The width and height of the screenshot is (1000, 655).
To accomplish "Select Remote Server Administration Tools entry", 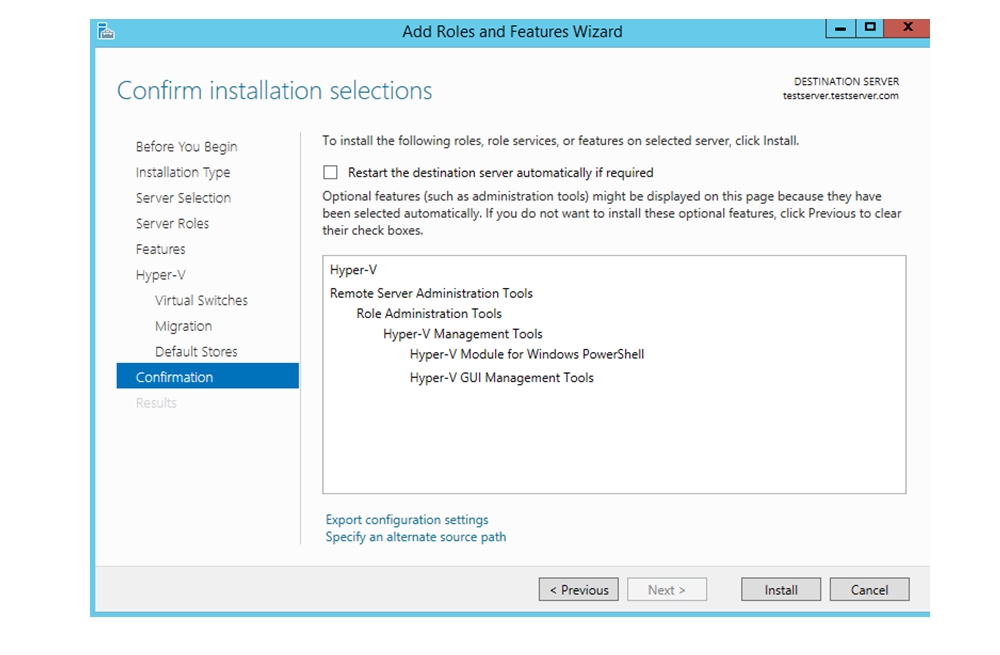I will coord(431,293).
